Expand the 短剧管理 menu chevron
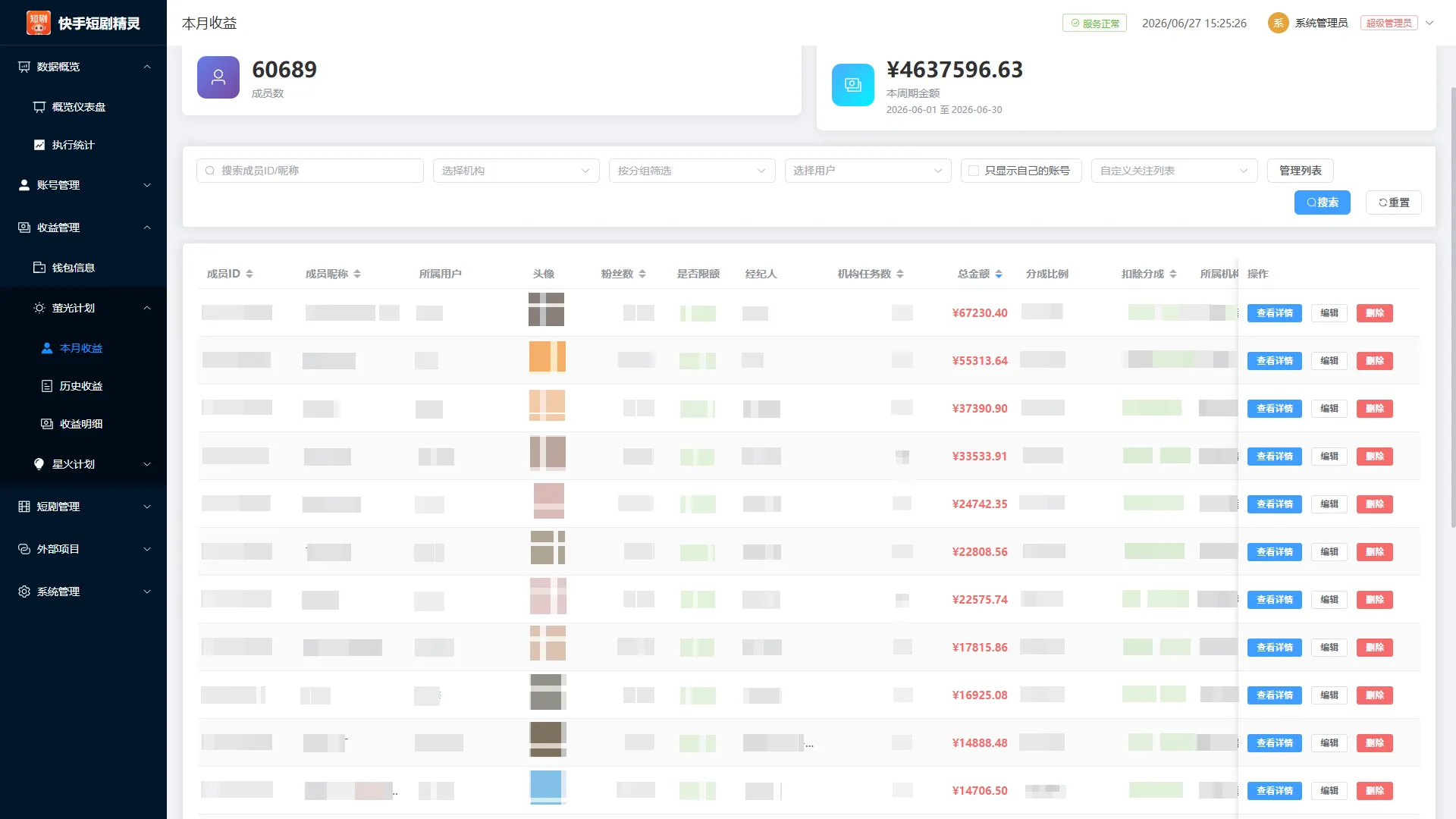This screenshot has width=1456, height=819. click(x=147, y=507)
